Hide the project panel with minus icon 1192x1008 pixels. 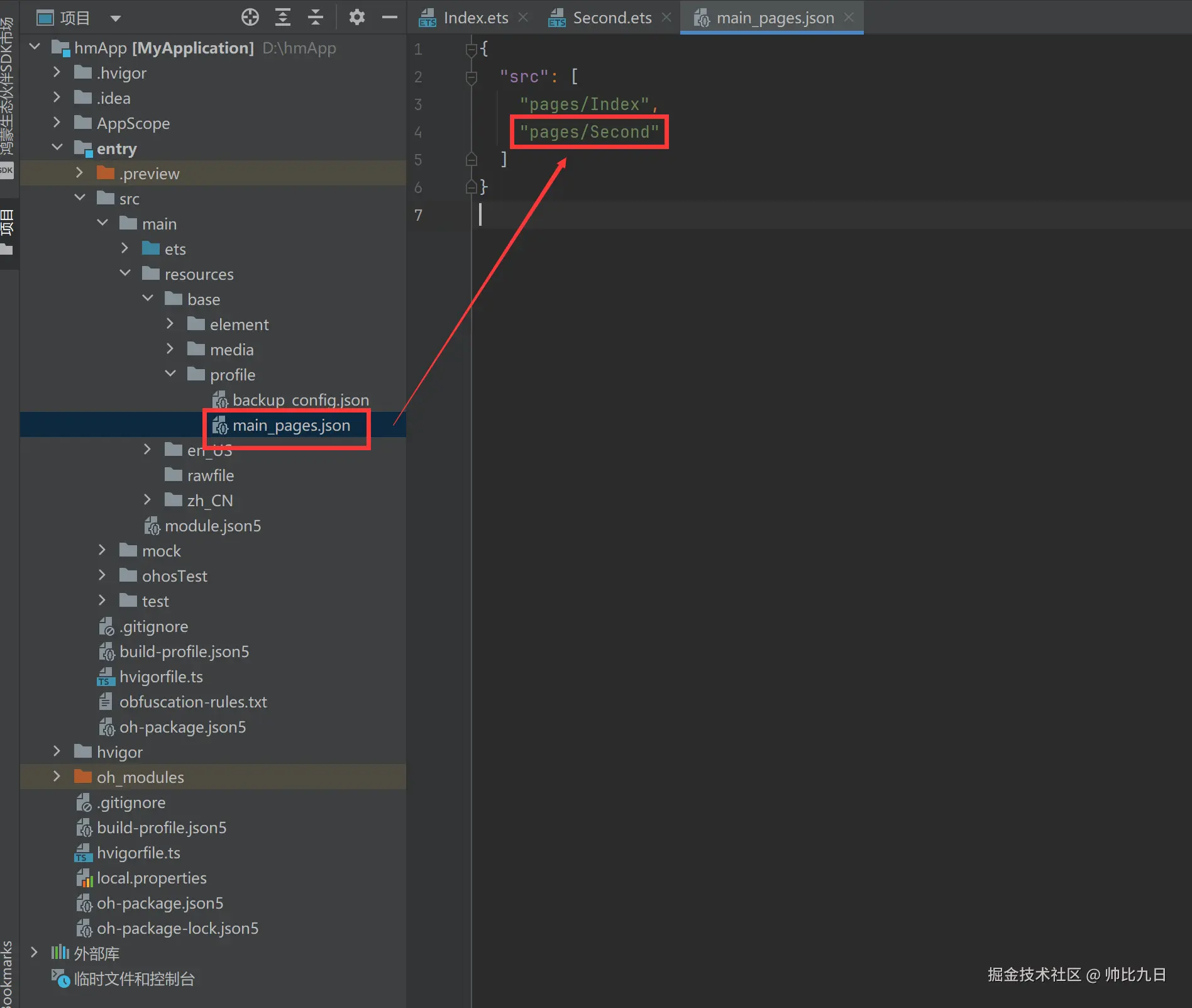[390, 18]
